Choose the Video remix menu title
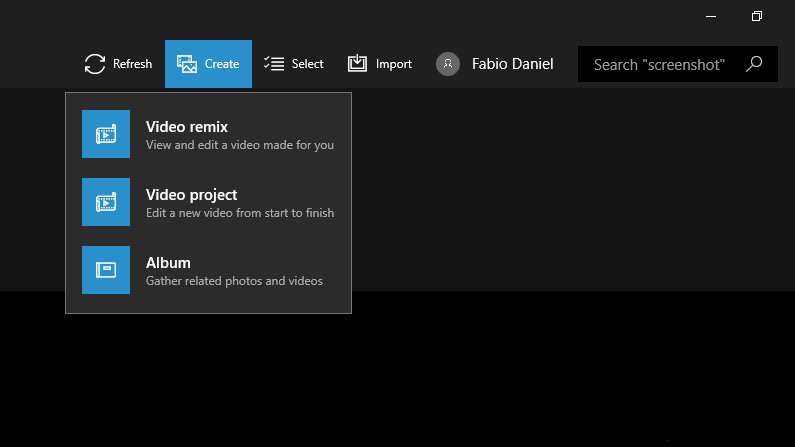Viewport: 795px width, 447px height. (x=187, y=127)
